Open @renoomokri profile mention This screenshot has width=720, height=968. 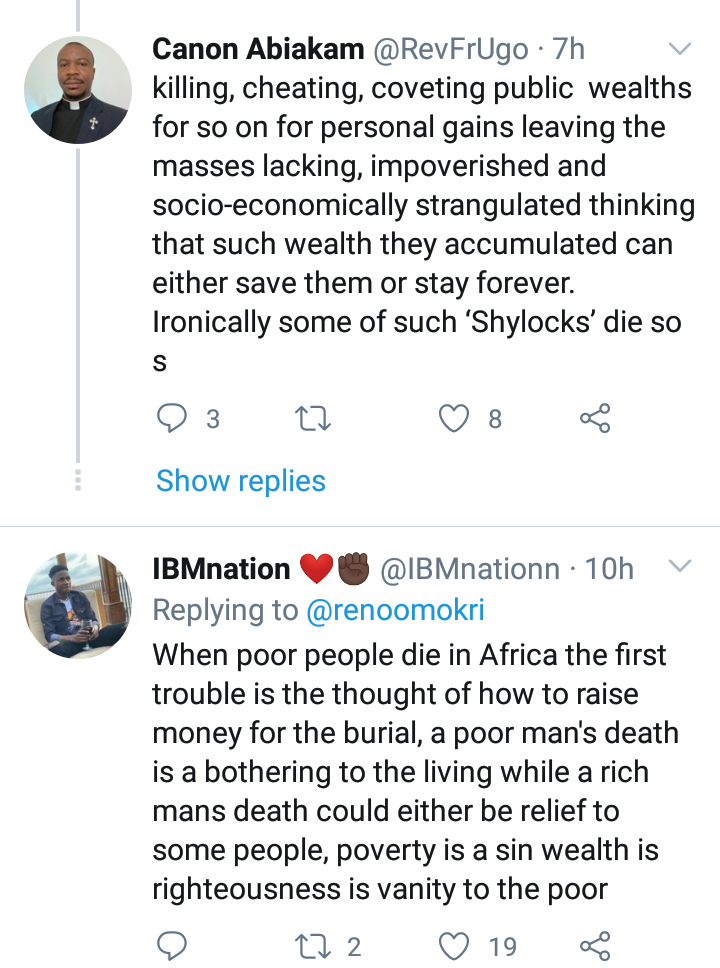tap(395, 610)
